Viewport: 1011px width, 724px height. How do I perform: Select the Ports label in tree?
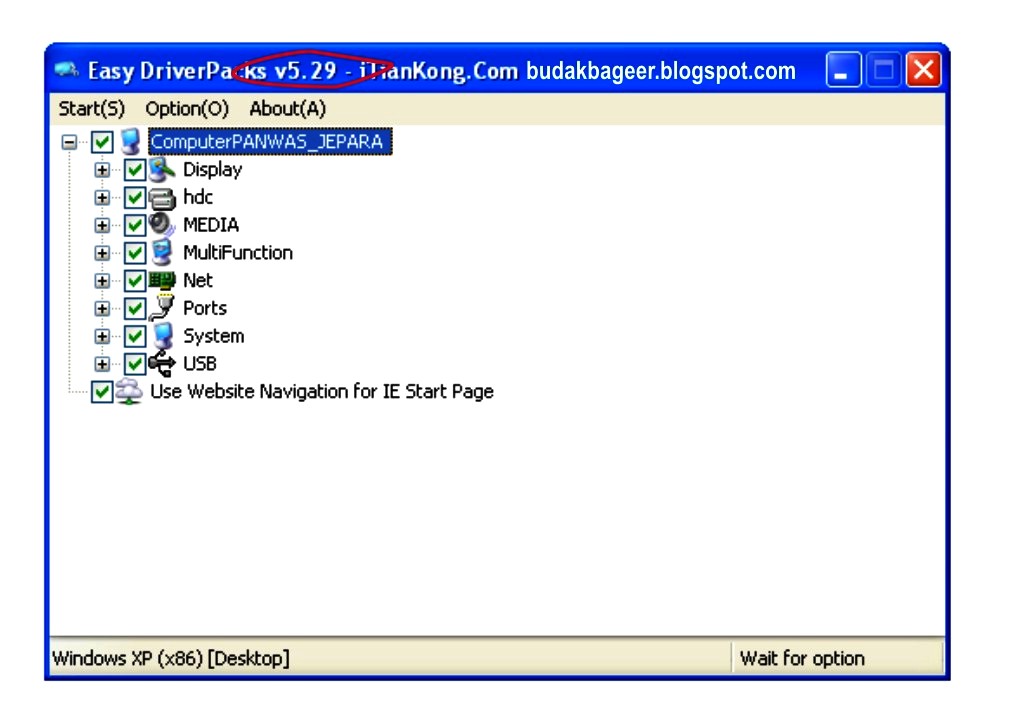tap(205, 308)
